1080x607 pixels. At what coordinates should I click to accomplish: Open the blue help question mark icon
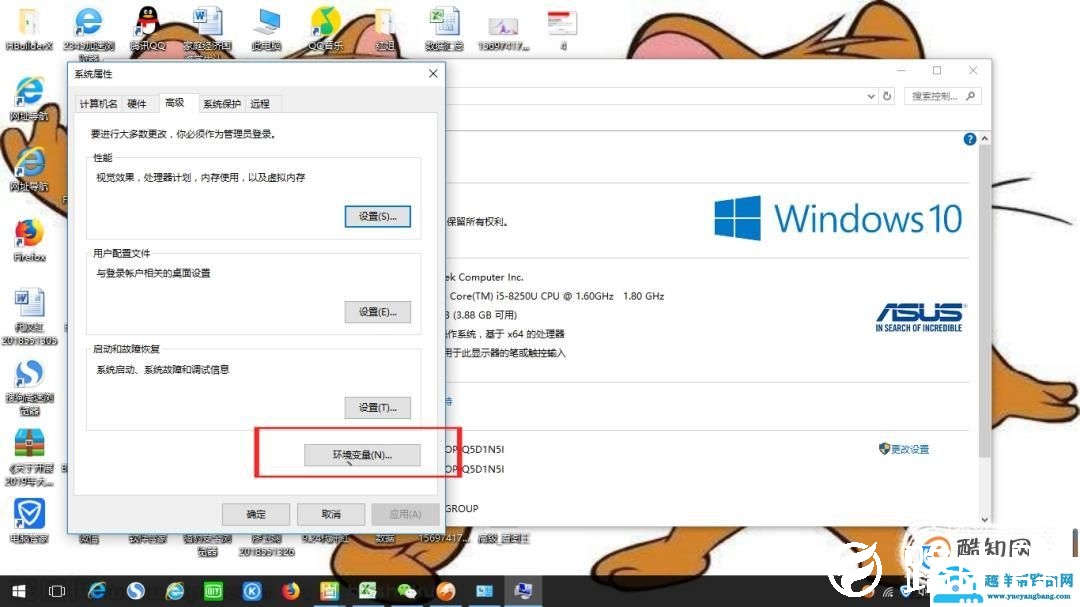point(969,140)
